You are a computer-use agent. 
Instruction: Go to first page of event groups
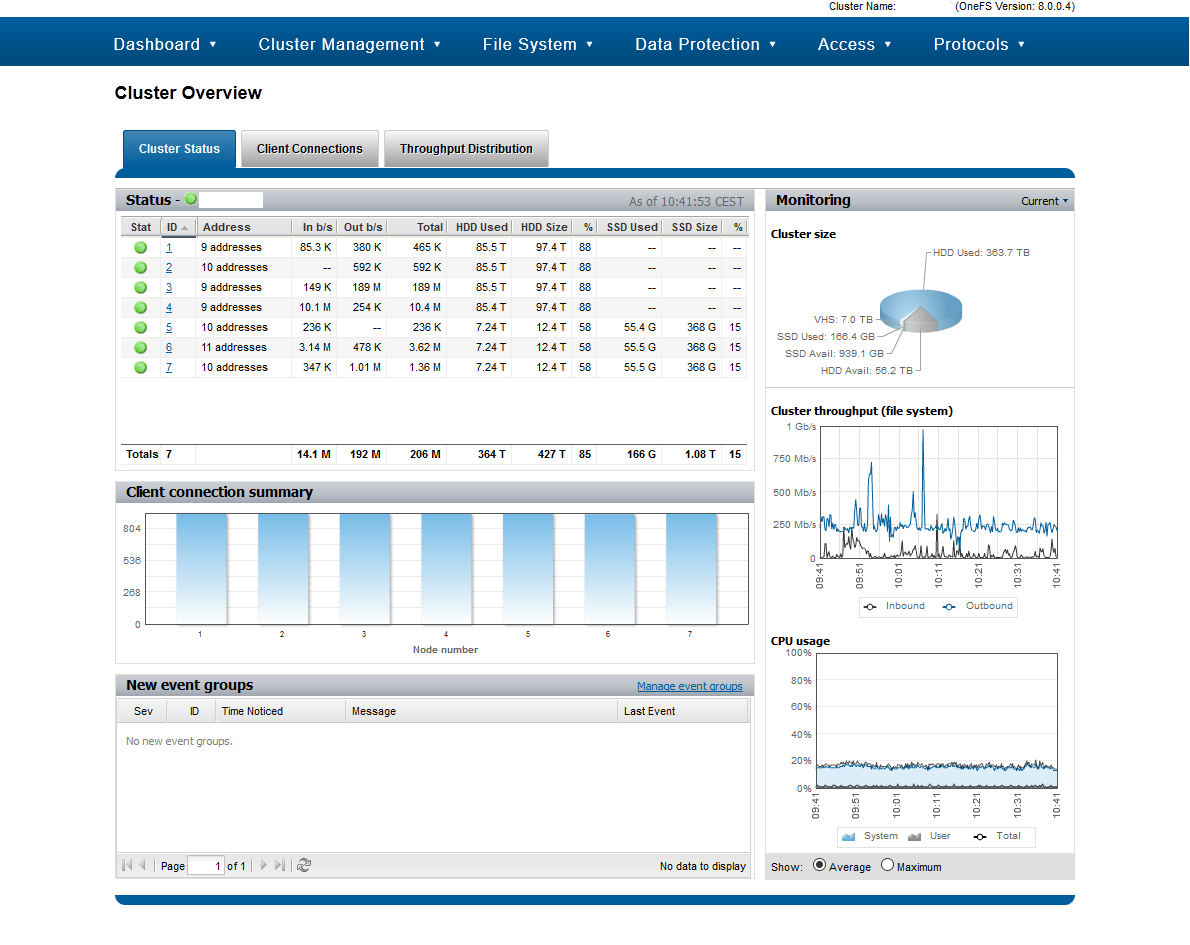coord(127,865)
